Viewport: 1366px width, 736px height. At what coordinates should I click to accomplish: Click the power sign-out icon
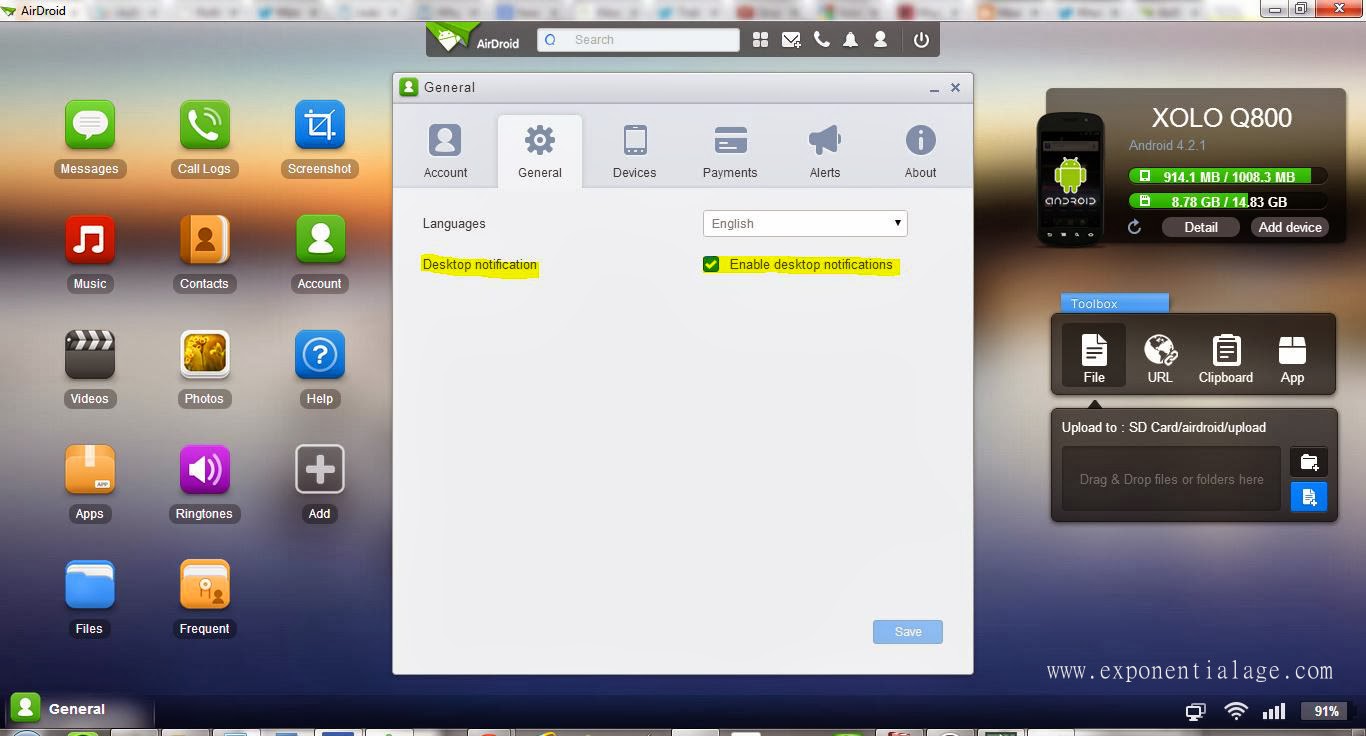click(x=921, y=40)
